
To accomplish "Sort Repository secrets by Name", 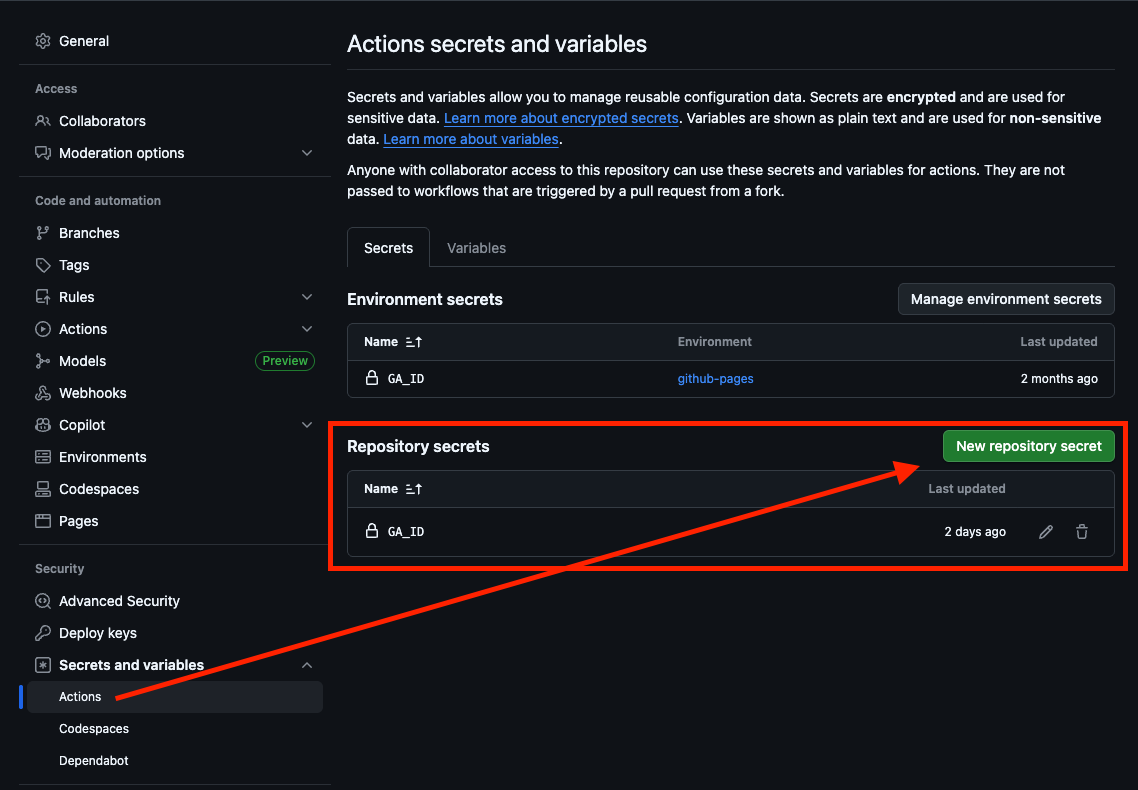I will click(393, 489).
